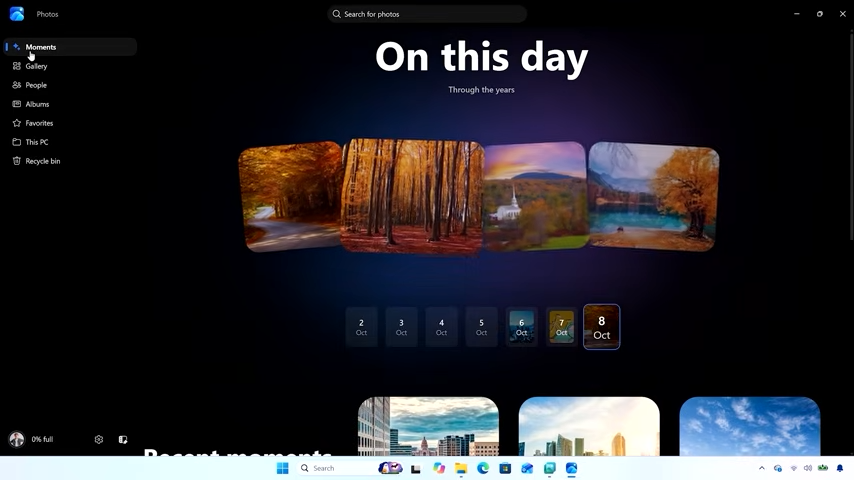Click the taskbar Search box
Screen dimensions: 854x480
pyautogui.click(x=349, y=468)
